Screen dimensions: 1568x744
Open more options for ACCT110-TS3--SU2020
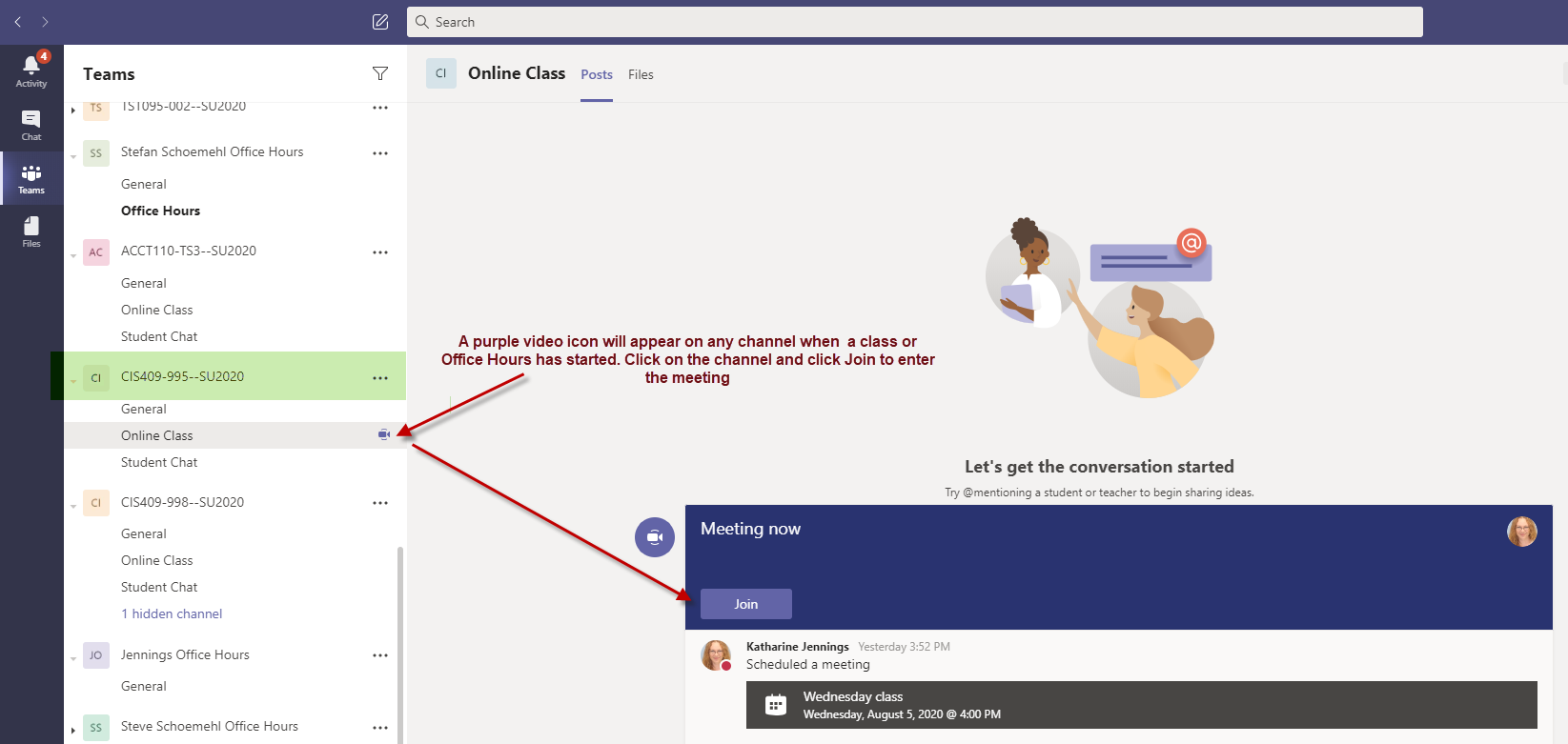(380, 251)
